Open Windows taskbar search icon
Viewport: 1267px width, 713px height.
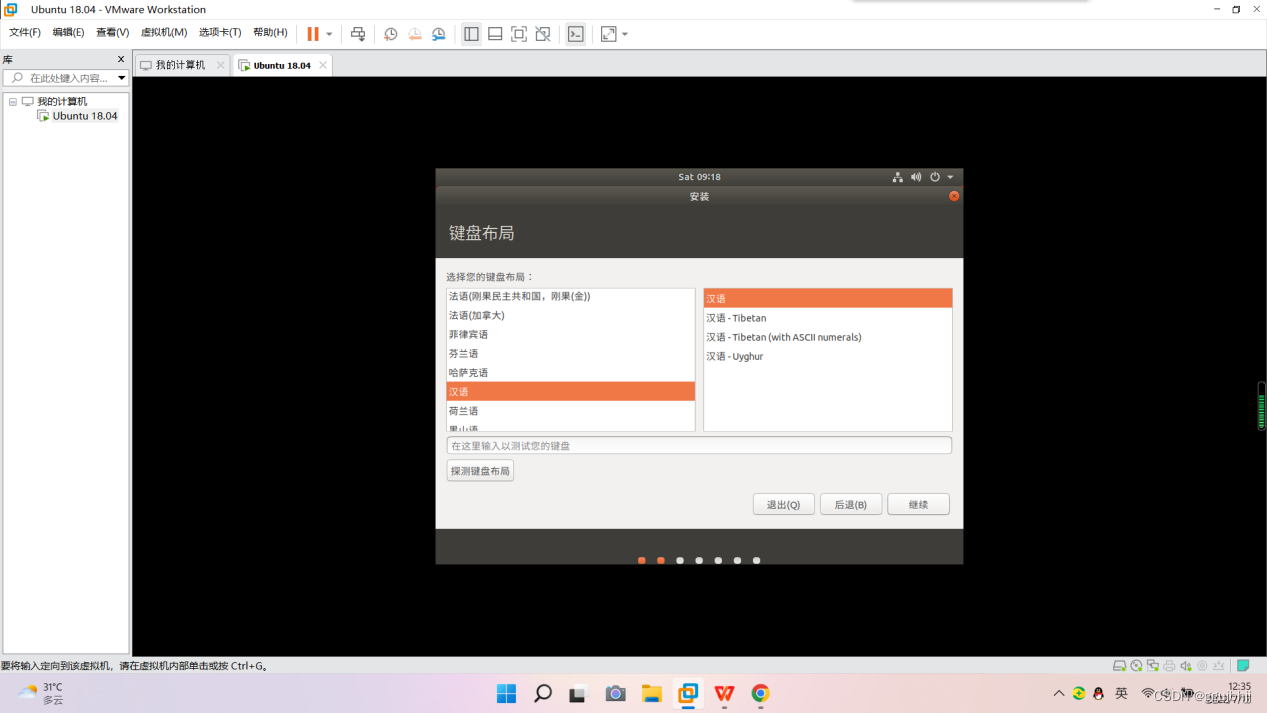[543, 693]
